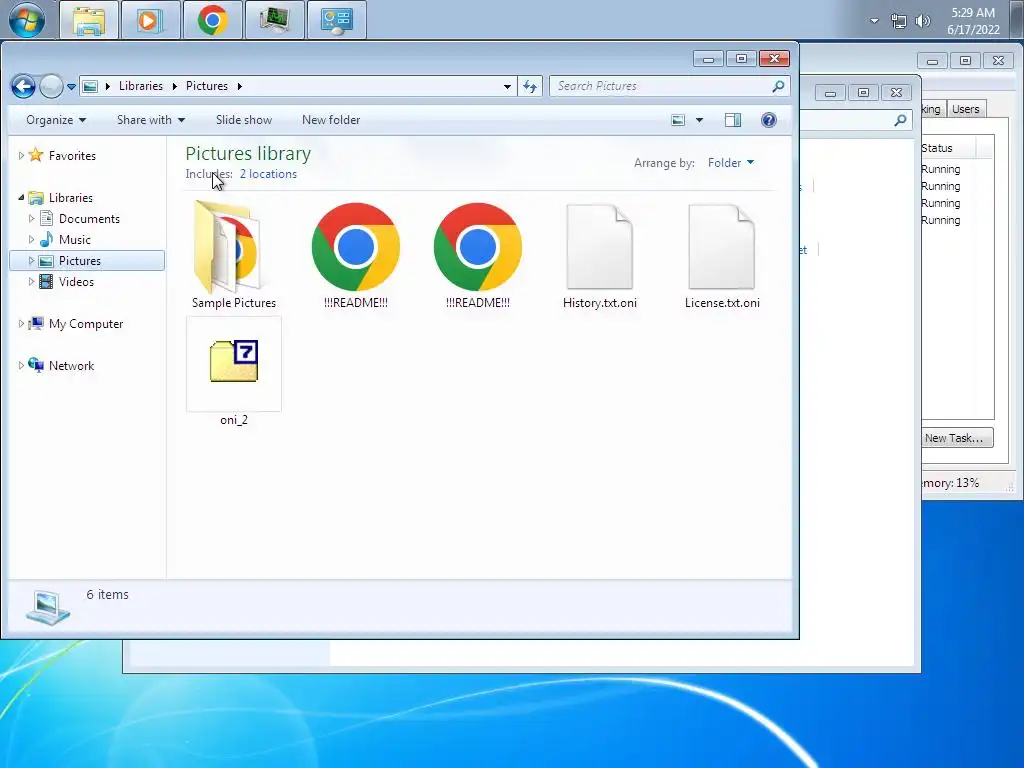1024x768 pixels.
Task: Select the Music library
Action: [x=74, y=240]
